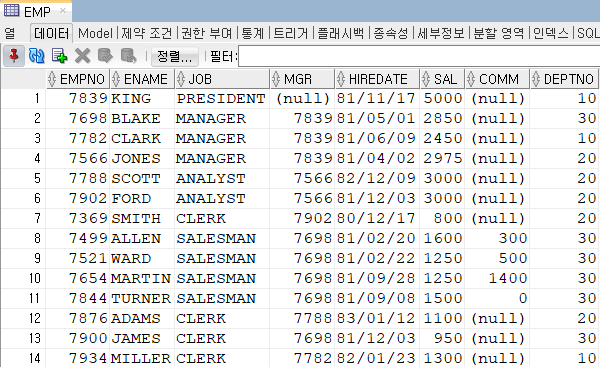Select the WARD name cell
Image resolution: width=600 pixels, height=367 pixels.
[x=142, y=258]
